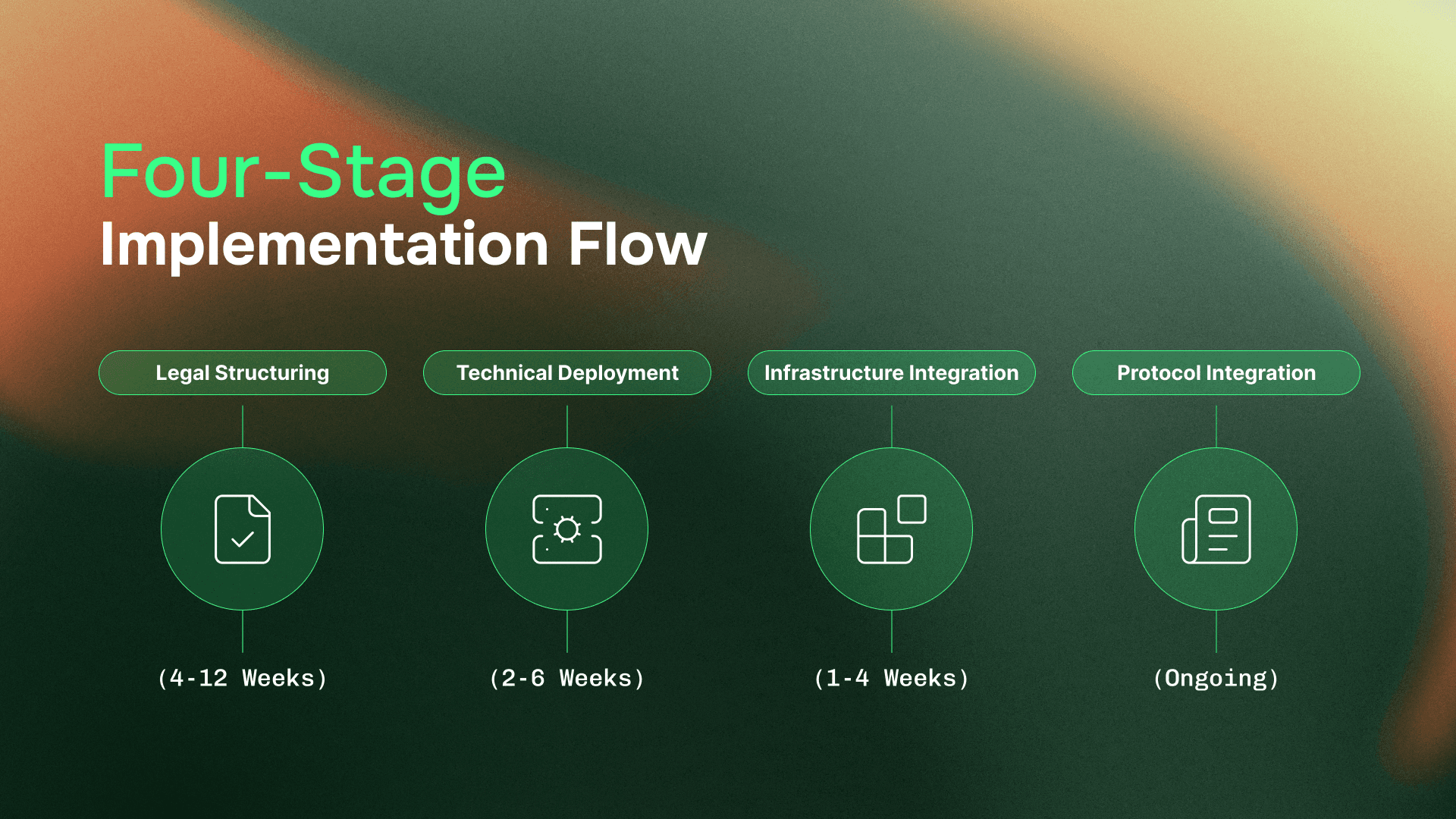Select the Technical Deployment pill label
Image resolution: width=1456 pixels, height=819 pixels.
567,372
